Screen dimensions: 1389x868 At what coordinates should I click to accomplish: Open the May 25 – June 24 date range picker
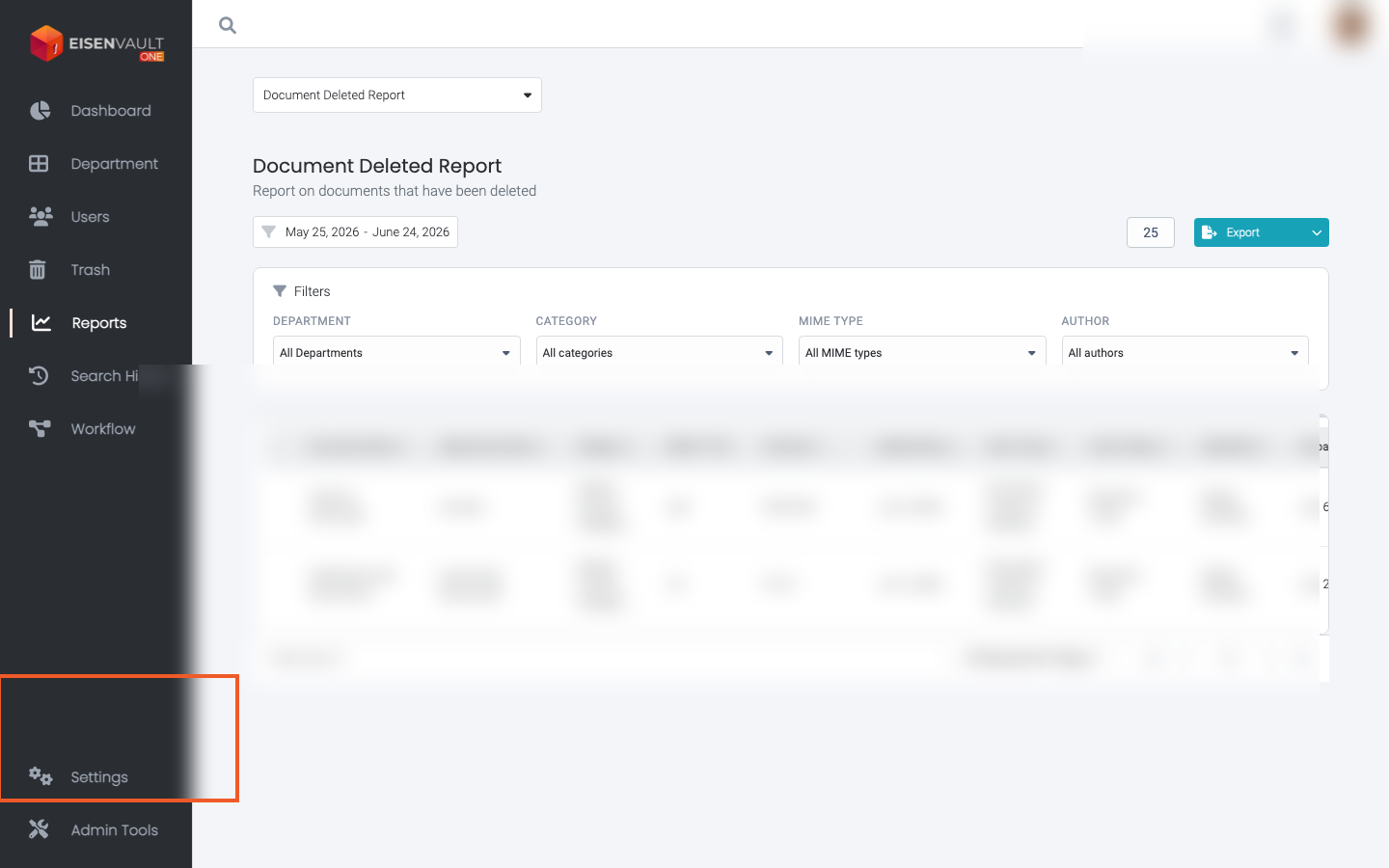click(x=355, y=232)
